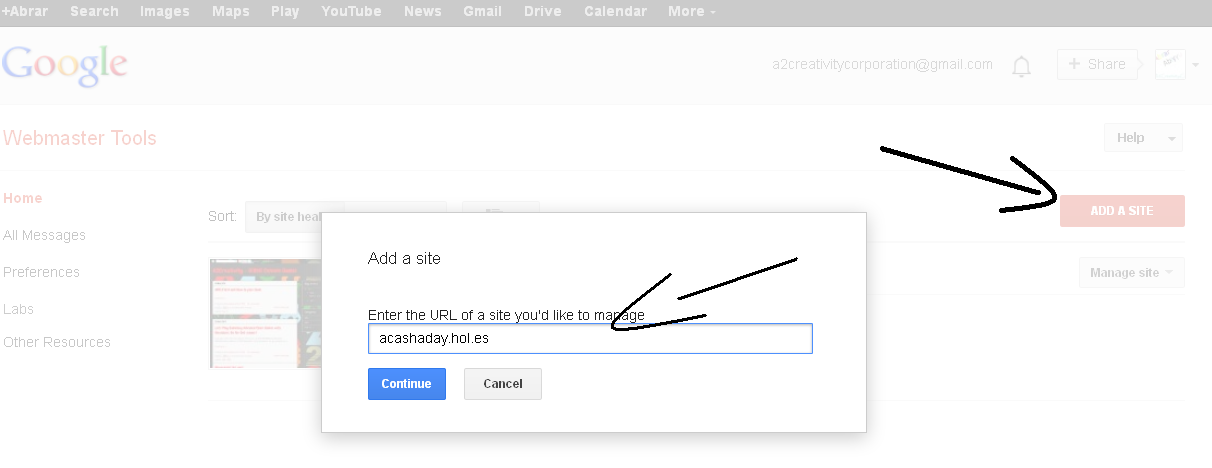Click the site URL input field
The height and width of the screenshot is (468, 1212).
[x=590, y=338]
